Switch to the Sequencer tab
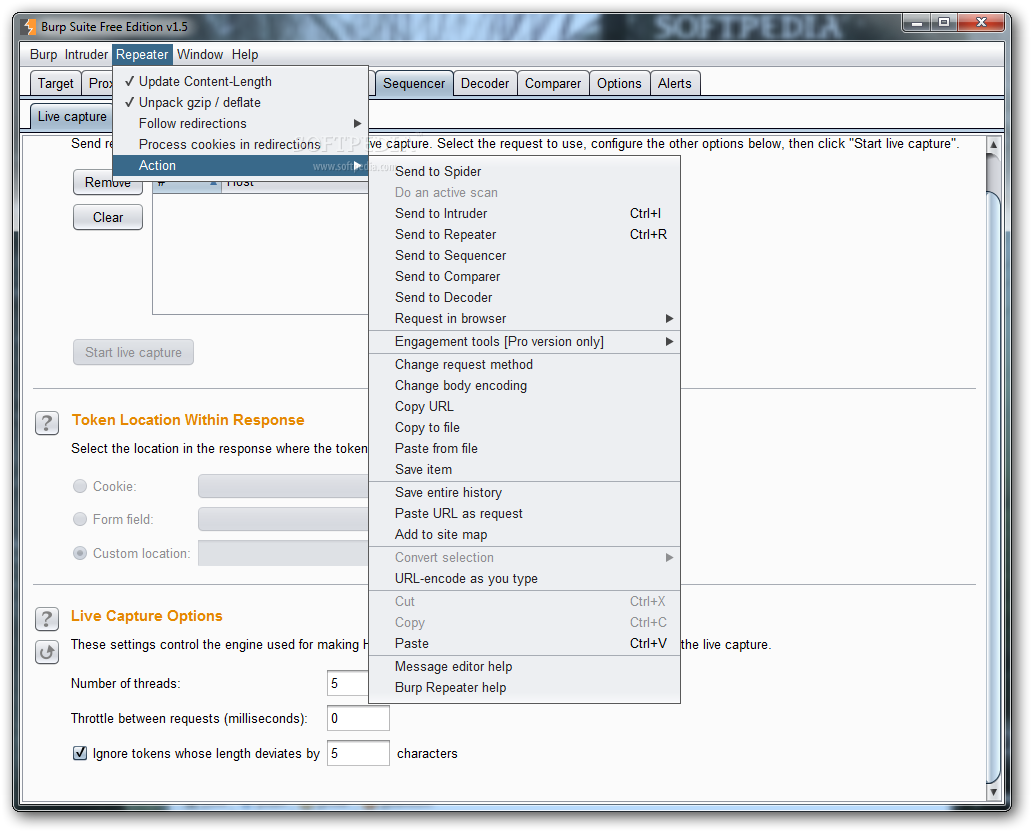1032x832 pixels. tap(414, 84)
